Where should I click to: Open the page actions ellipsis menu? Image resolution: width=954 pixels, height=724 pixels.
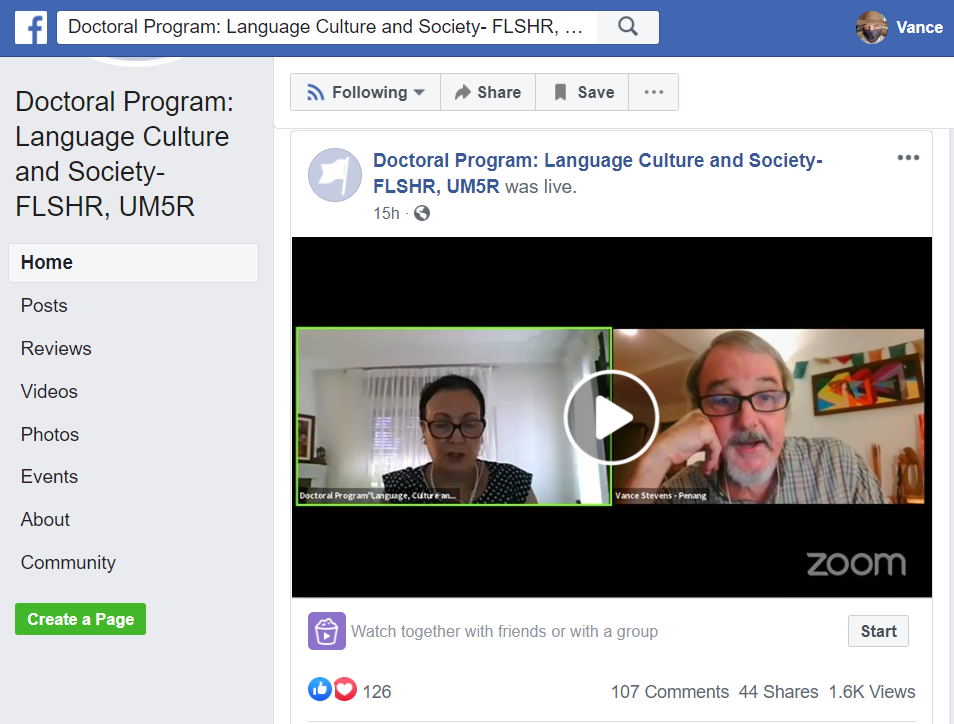(653, 91)
